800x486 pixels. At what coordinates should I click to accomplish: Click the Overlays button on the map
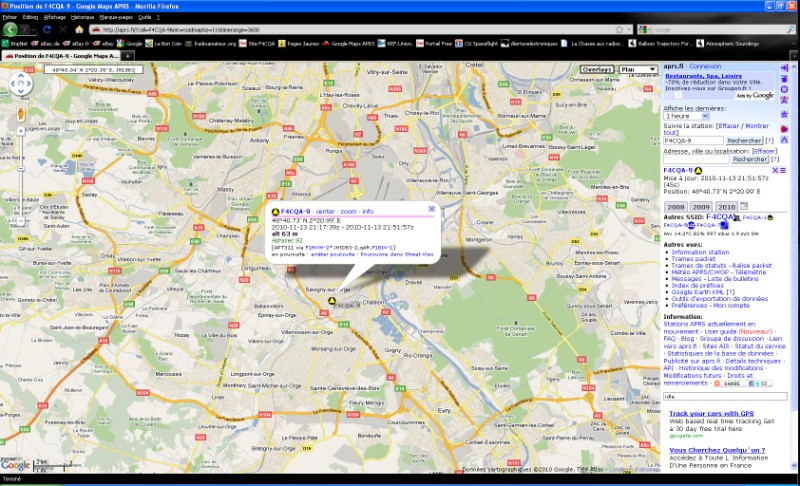click(x=597, y=69)
